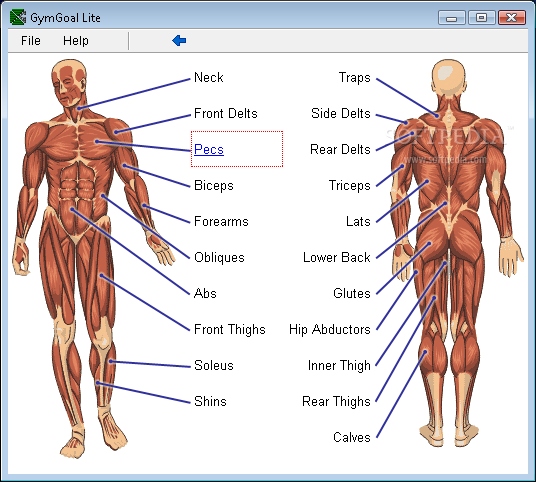536x482 pixels.
Task: Select the Traps label
Action: point(354,78)
